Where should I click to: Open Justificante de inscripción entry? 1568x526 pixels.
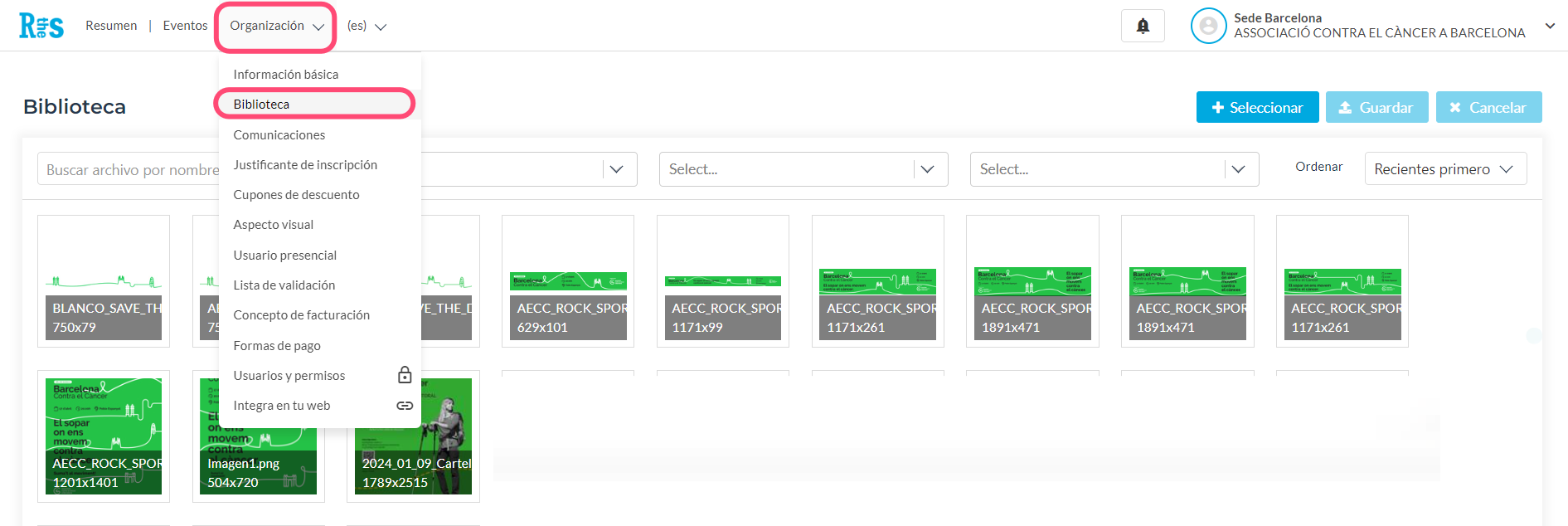(x=320, y=165)
